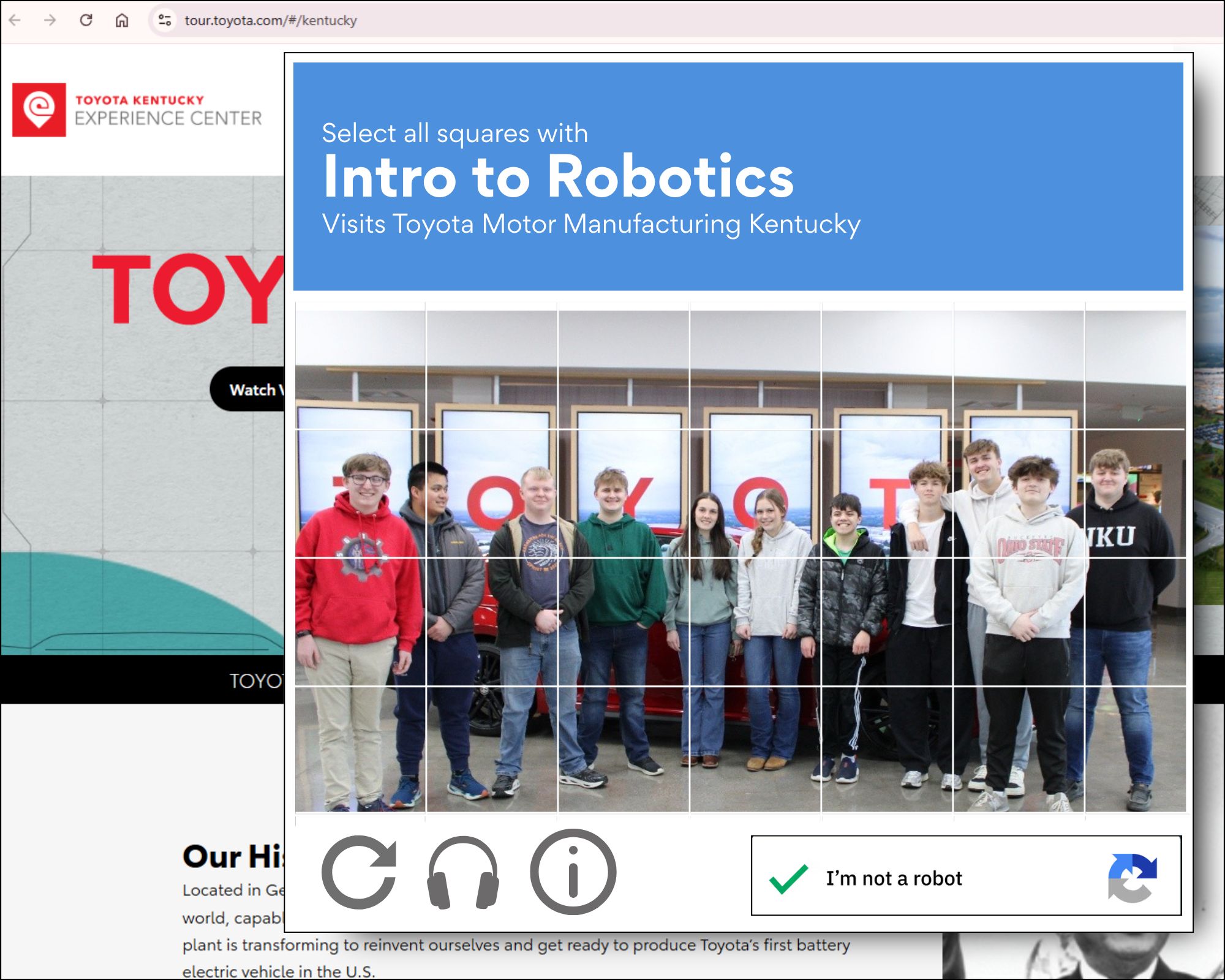Click the reCAPTCHA logo icon
This screenshot has height=980, width=1225.
tap(1132, 877)
